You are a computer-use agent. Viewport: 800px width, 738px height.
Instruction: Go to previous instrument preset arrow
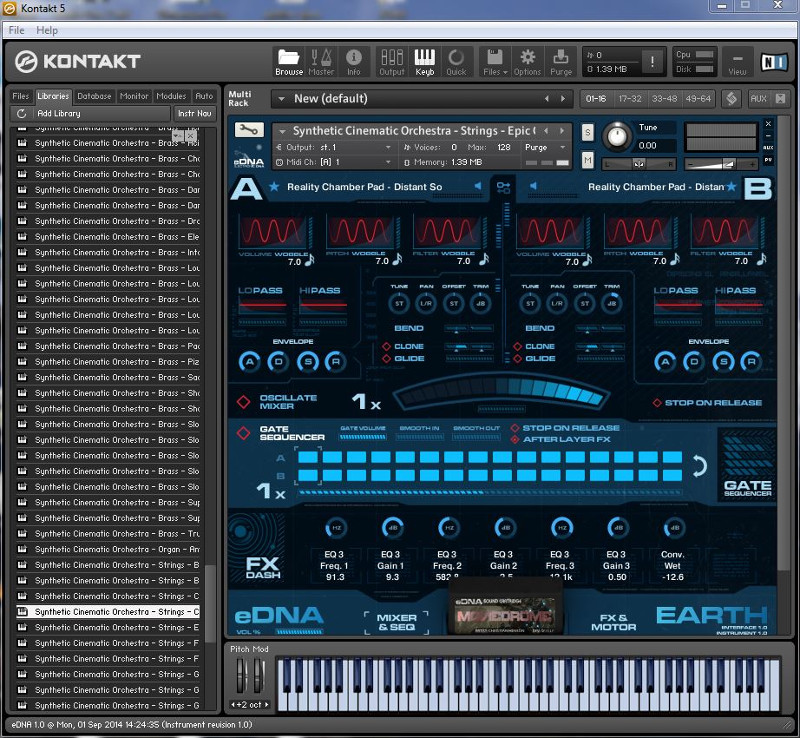pyautogui.click(x=546, y=131)
